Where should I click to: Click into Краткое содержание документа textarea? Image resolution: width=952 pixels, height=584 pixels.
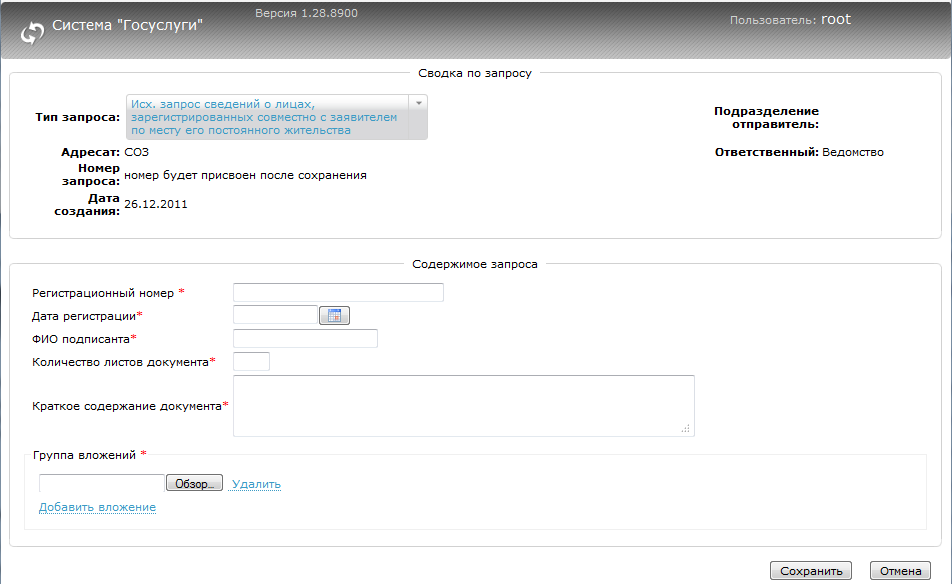pos(464,406)
